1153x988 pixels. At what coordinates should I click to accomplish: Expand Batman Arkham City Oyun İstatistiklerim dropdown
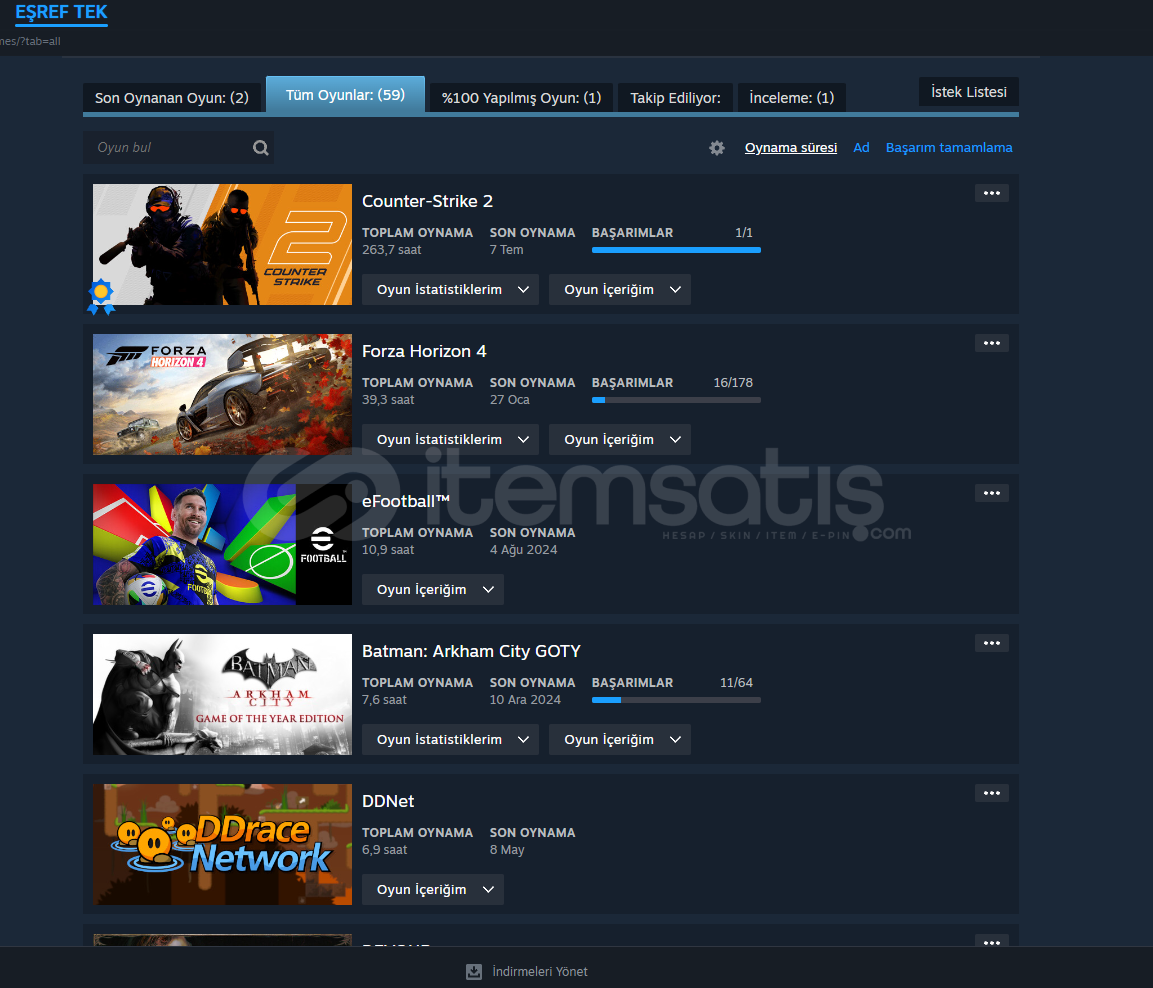click(x=450, y=740)
